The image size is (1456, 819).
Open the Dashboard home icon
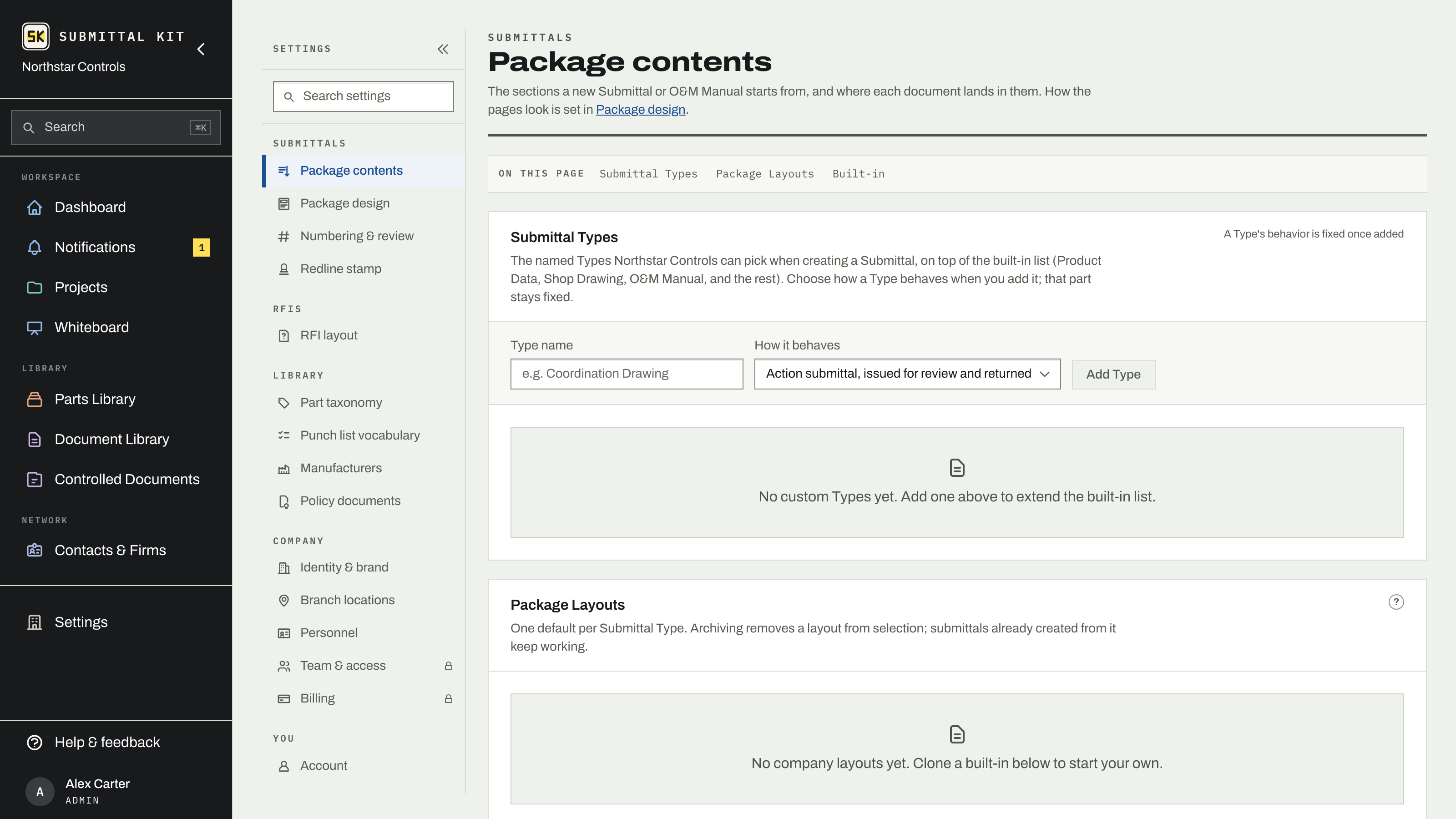pyautogui.click(x=35, y=207)
